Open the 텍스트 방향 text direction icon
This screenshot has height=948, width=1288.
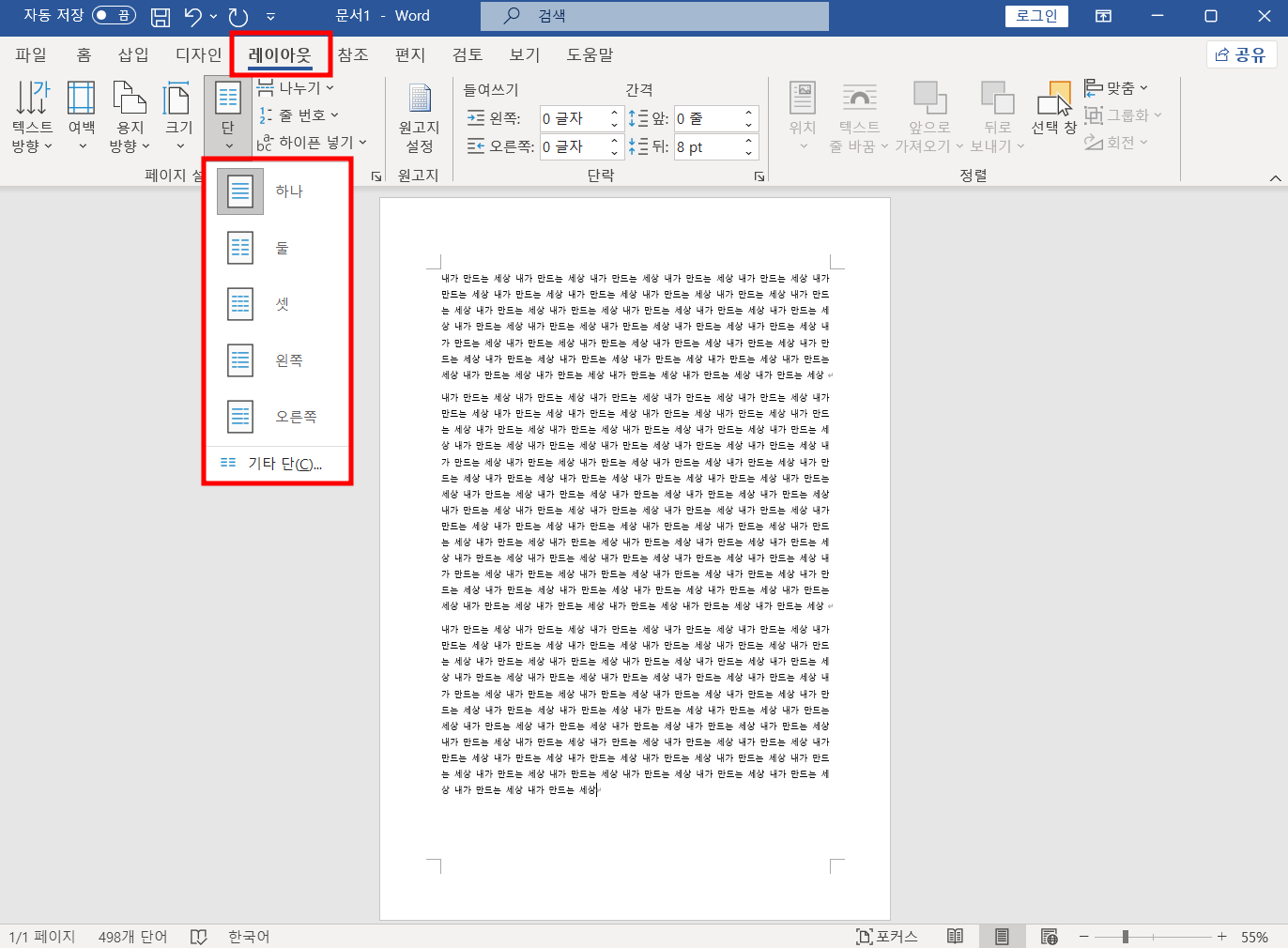point(32,116)
